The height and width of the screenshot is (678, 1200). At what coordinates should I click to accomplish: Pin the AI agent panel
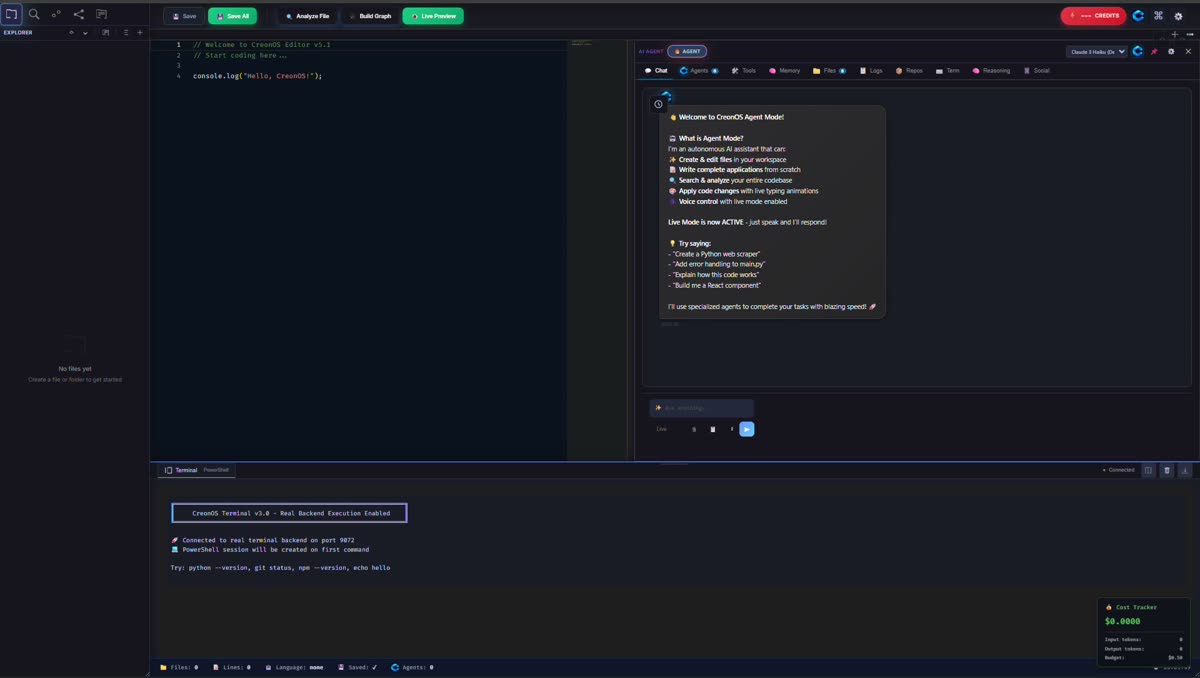1154,51
